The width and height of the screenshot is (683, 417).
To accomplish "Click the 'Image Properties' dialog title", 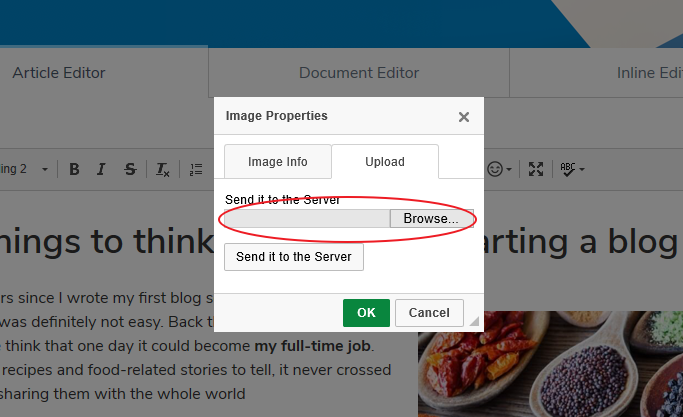I will (x=277, y=116).
